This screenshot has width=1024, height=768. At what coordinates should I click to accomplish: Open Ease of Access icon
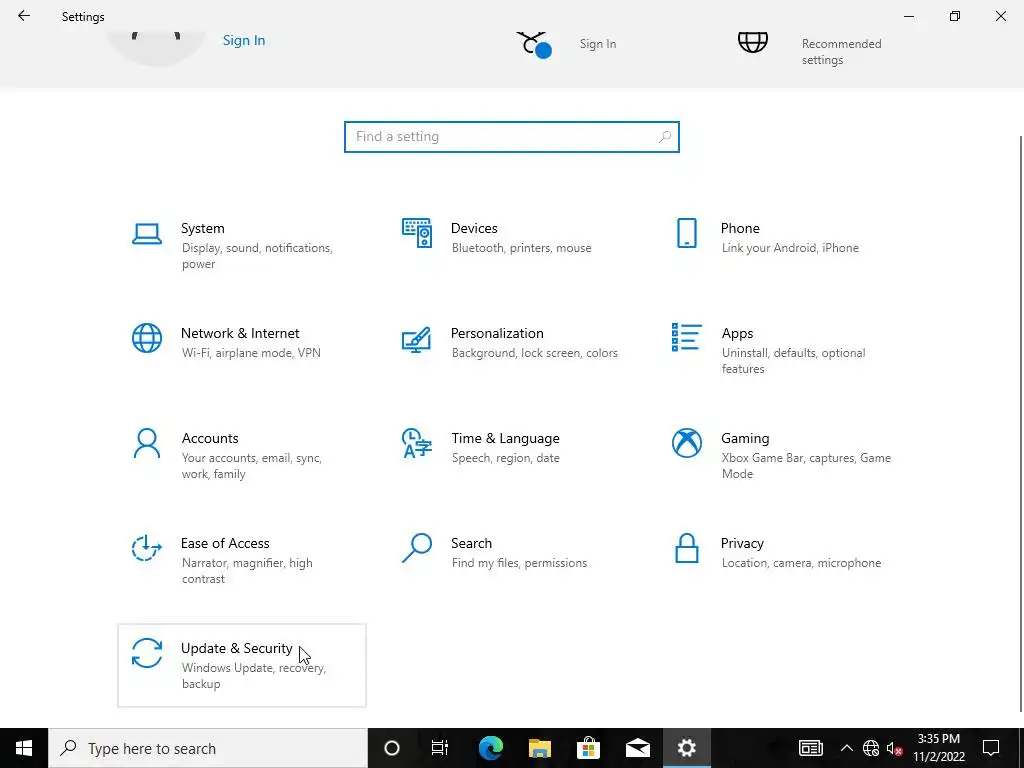[147, 548]
